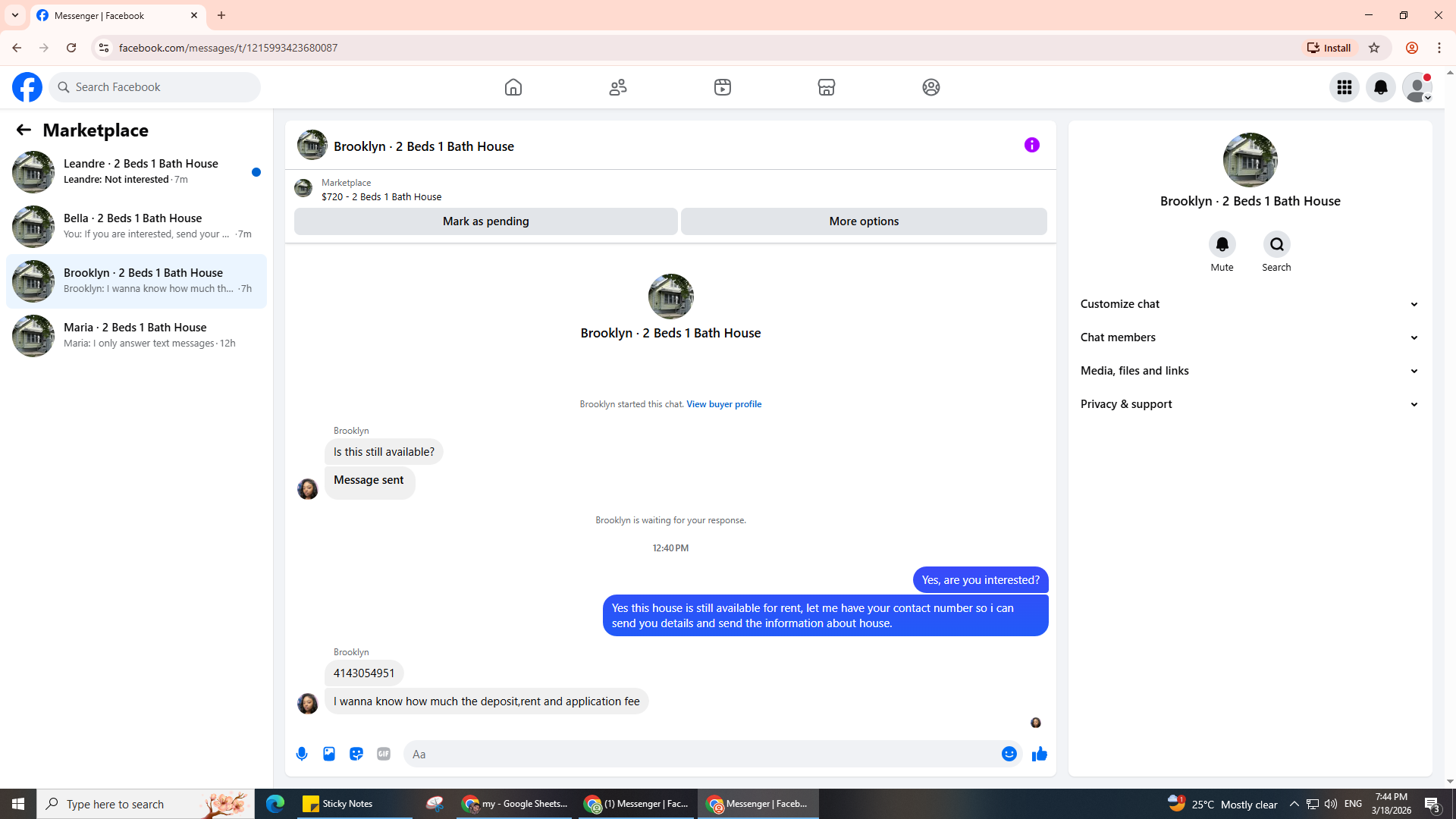The image size is (1456, 819).
Task: Open emoji picker in message box
Action: pyautogui.click(x=1009, y=754)
